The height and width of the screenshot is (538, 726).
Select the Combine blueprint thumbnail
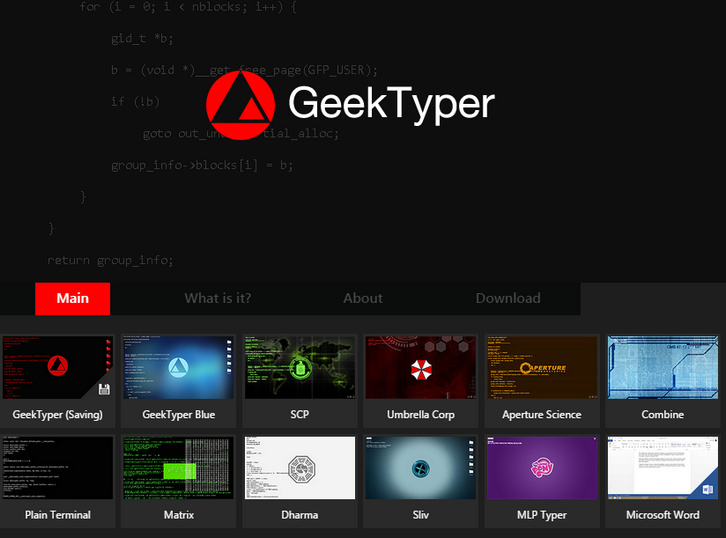[662, 367]
